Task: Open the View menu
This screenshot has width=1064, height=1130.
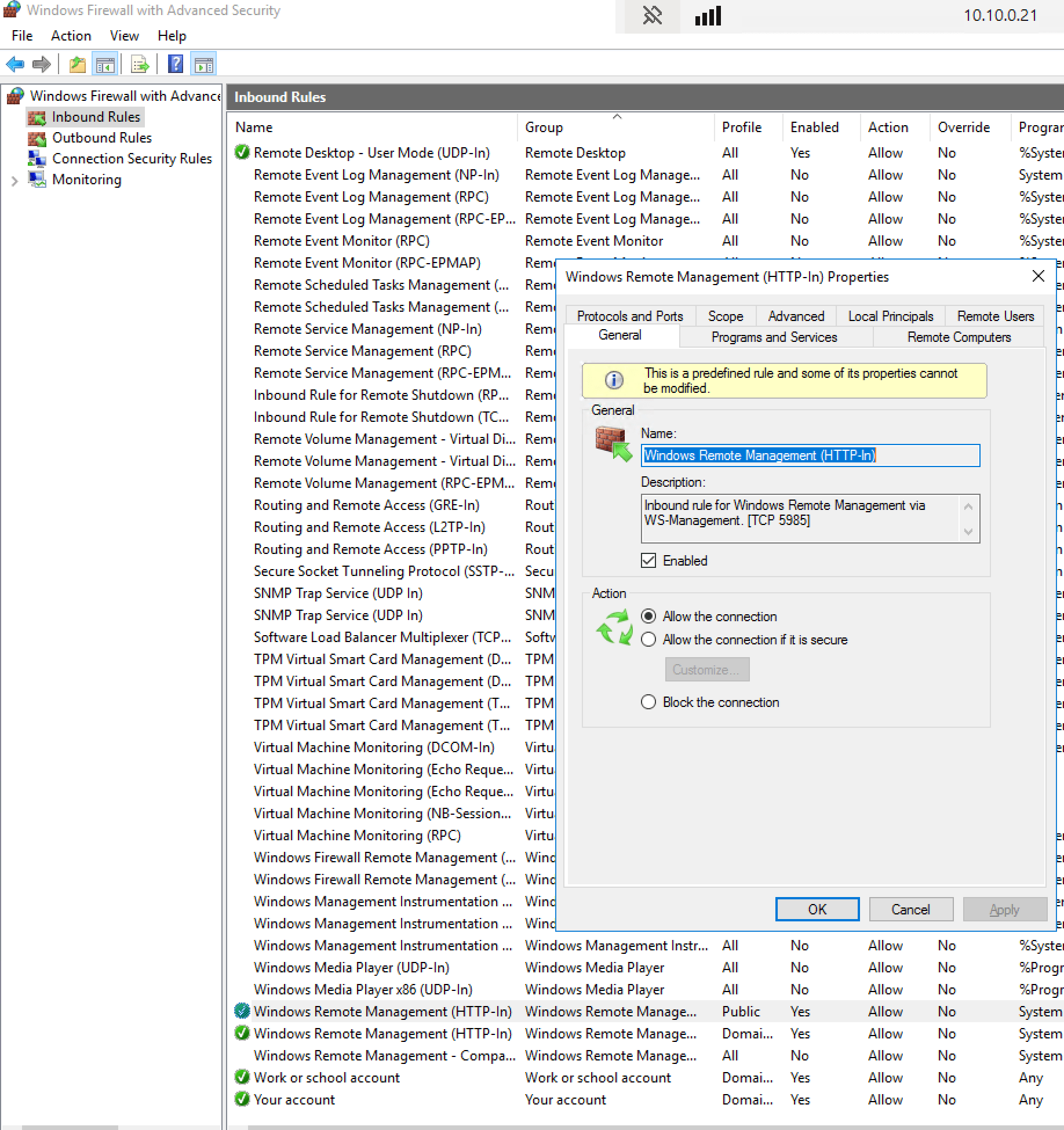Action: tap(124, 36)
